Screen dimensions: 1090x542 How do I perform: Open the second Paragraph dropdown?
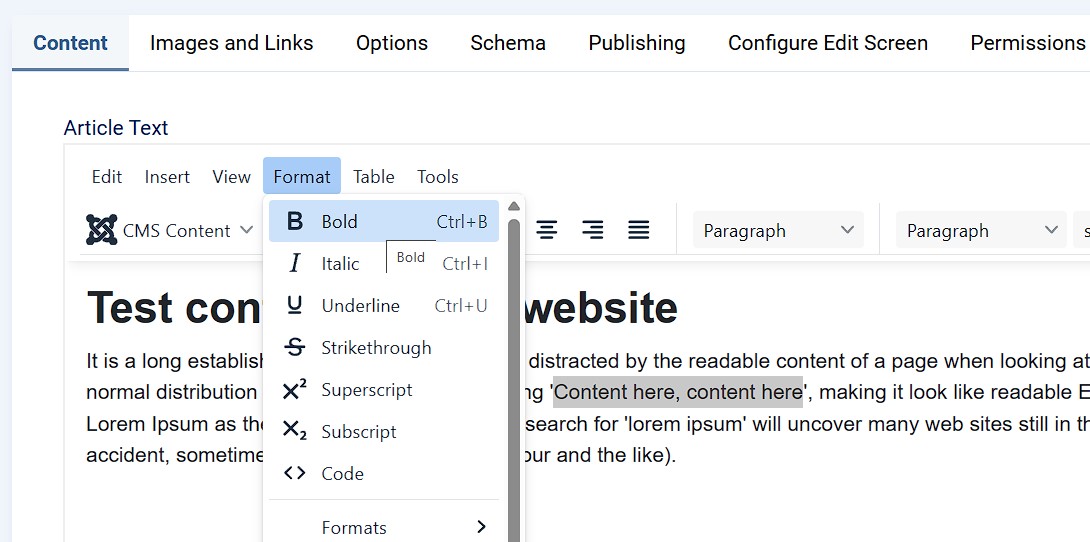pos(981,231)
